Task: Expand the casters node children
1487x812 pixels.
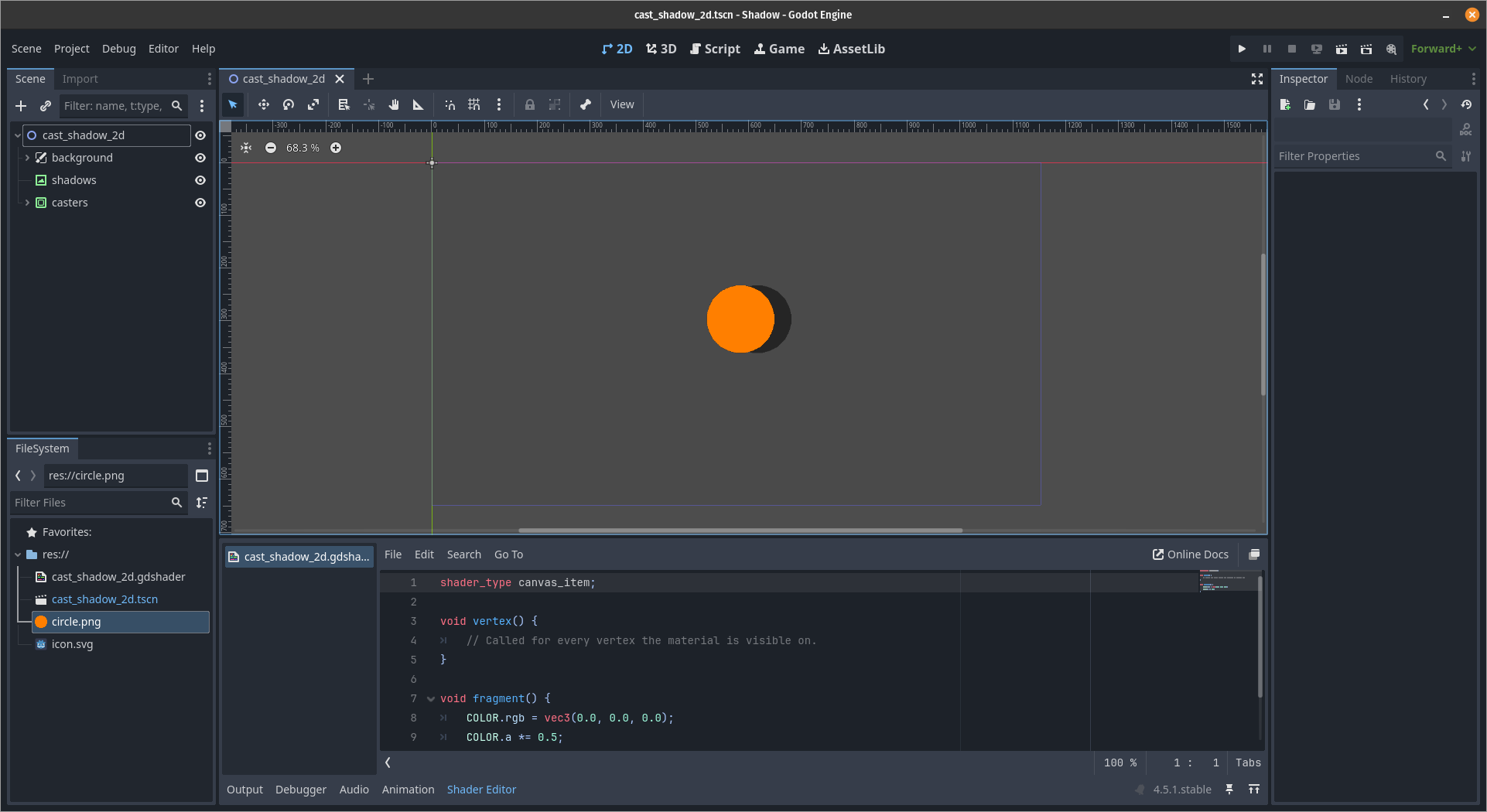Action: (x=28, y=203)
